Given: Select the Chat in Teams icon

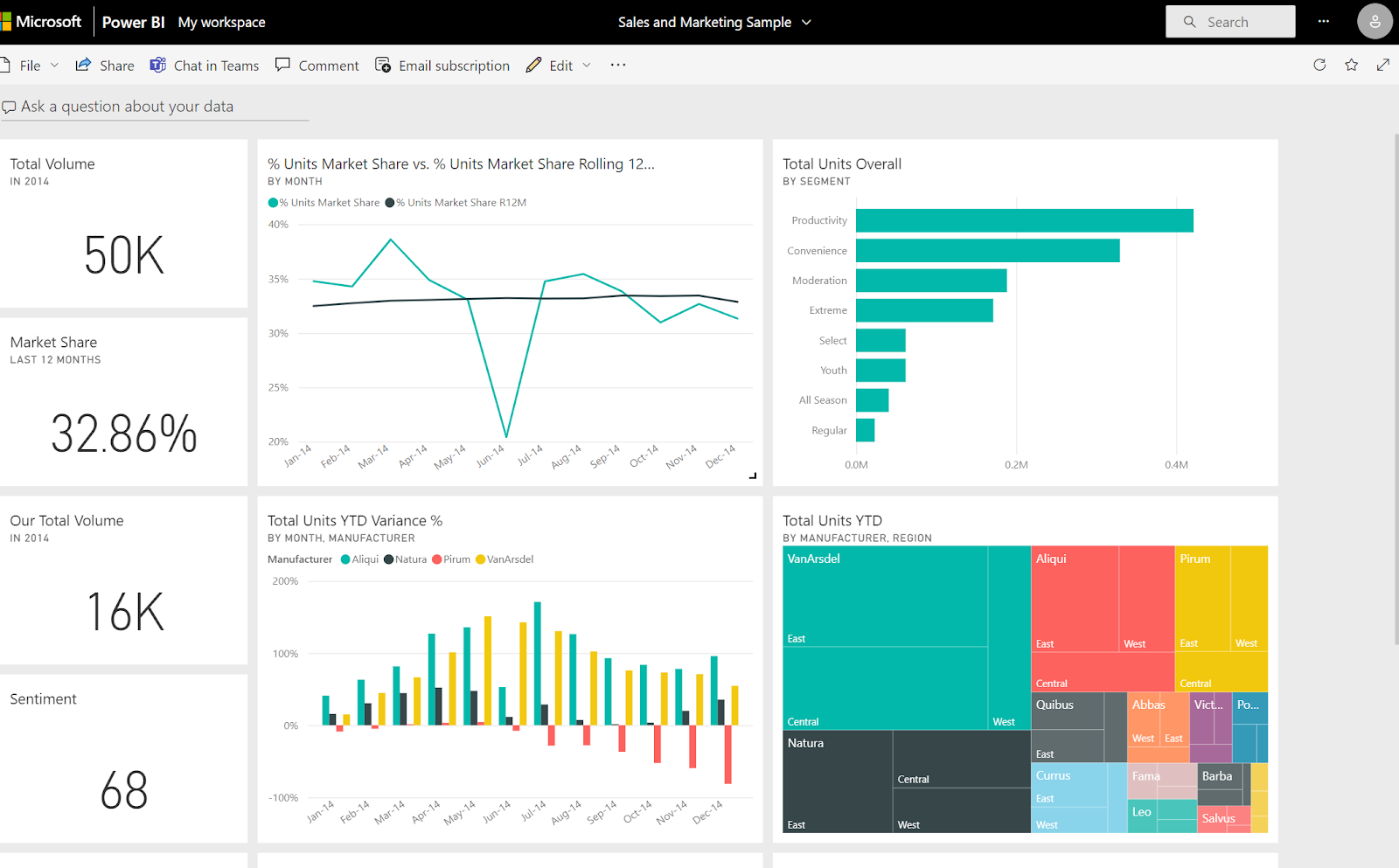Looking at the screenshot, I should point(157,65).
